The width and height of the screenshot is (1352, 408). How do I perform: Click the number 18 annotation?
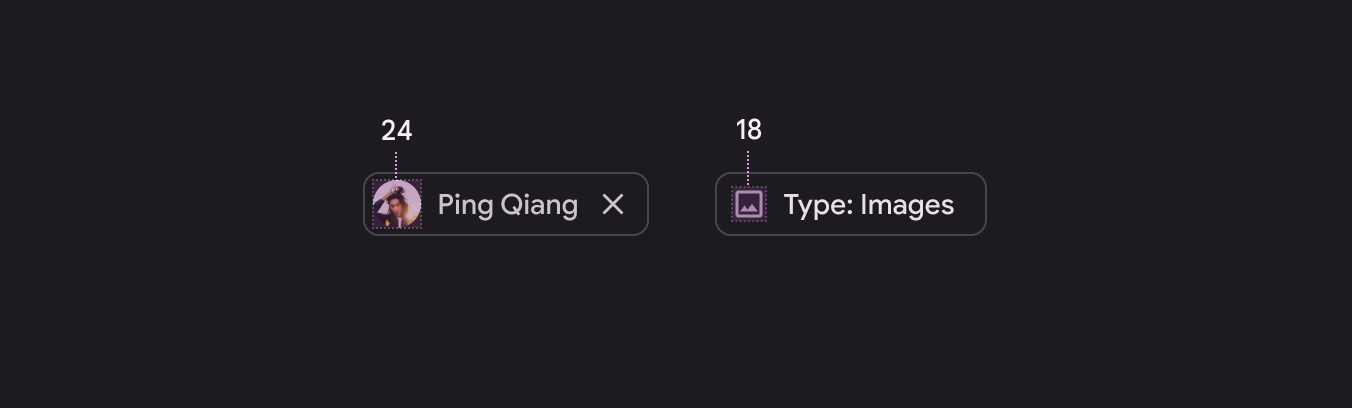(749, 130)
